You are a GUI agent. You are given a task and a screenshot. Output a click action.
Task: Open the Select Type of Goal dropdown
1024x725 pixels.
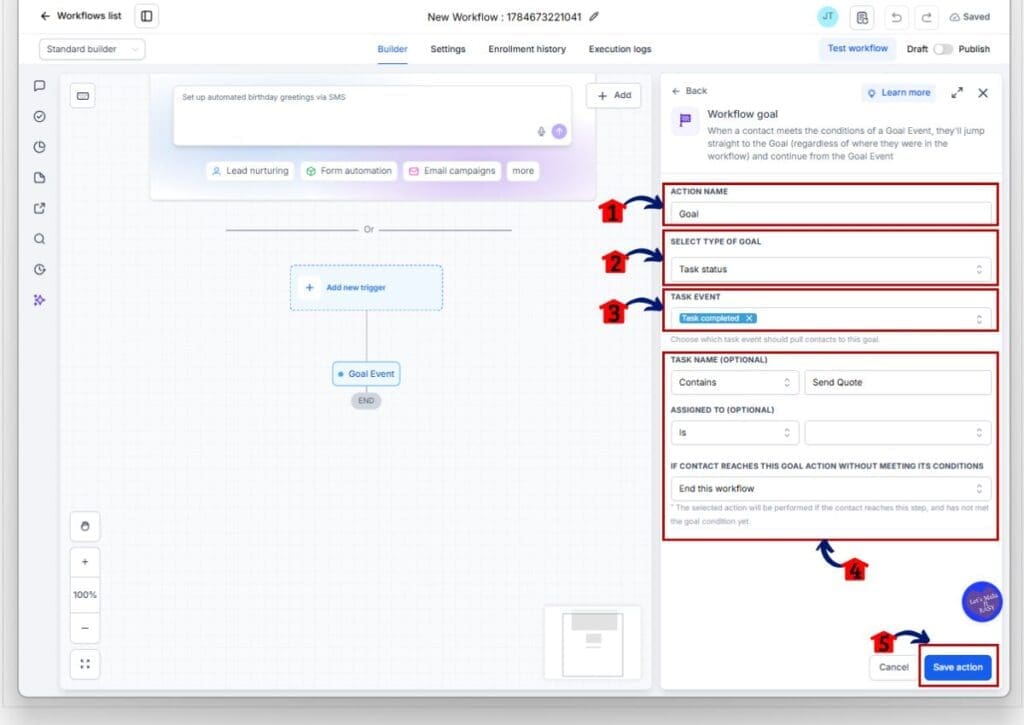click(x=831, y=269)
